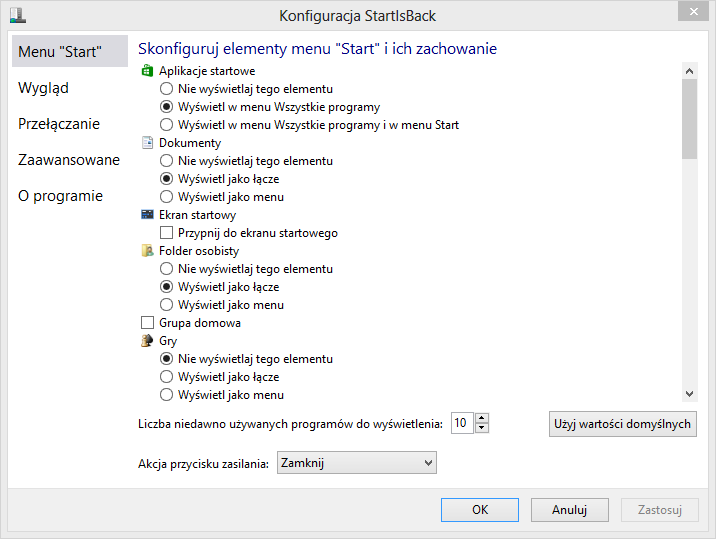Click the Zastosuj button
Image resolution: width=716 pixels, height=539 pixels.
(x=659, y=510)
